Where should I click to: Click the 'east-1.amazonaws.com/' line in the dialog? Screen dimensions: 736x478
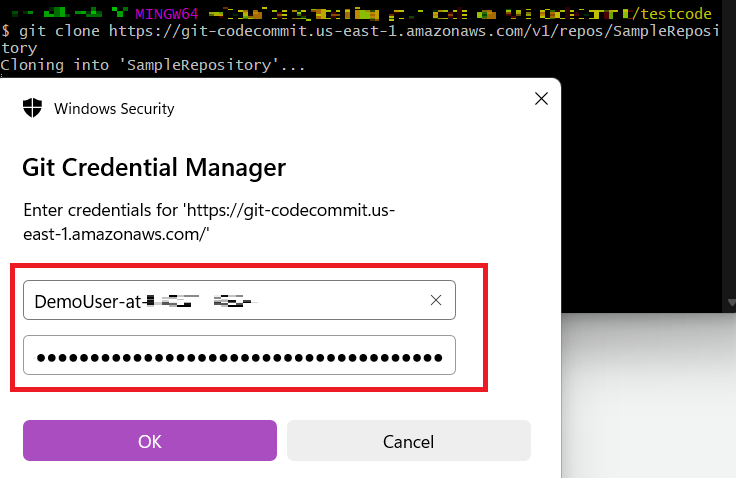[116, 234]
